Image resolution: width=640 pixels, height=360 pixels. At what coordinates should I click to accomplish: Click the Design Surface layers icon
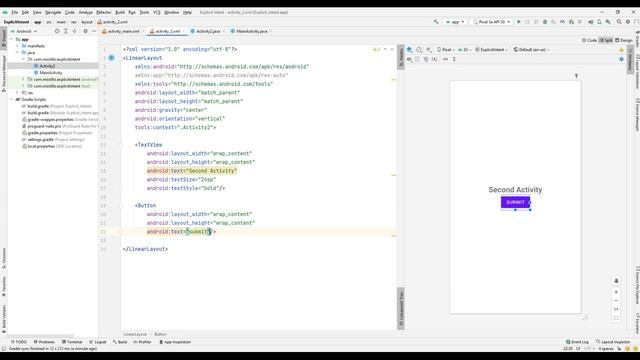point(409,49)
